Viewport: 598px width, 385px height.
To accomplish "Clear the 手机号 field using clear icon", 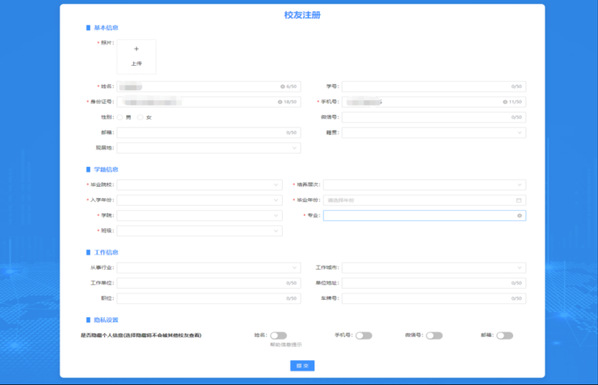I will [505, 102].
